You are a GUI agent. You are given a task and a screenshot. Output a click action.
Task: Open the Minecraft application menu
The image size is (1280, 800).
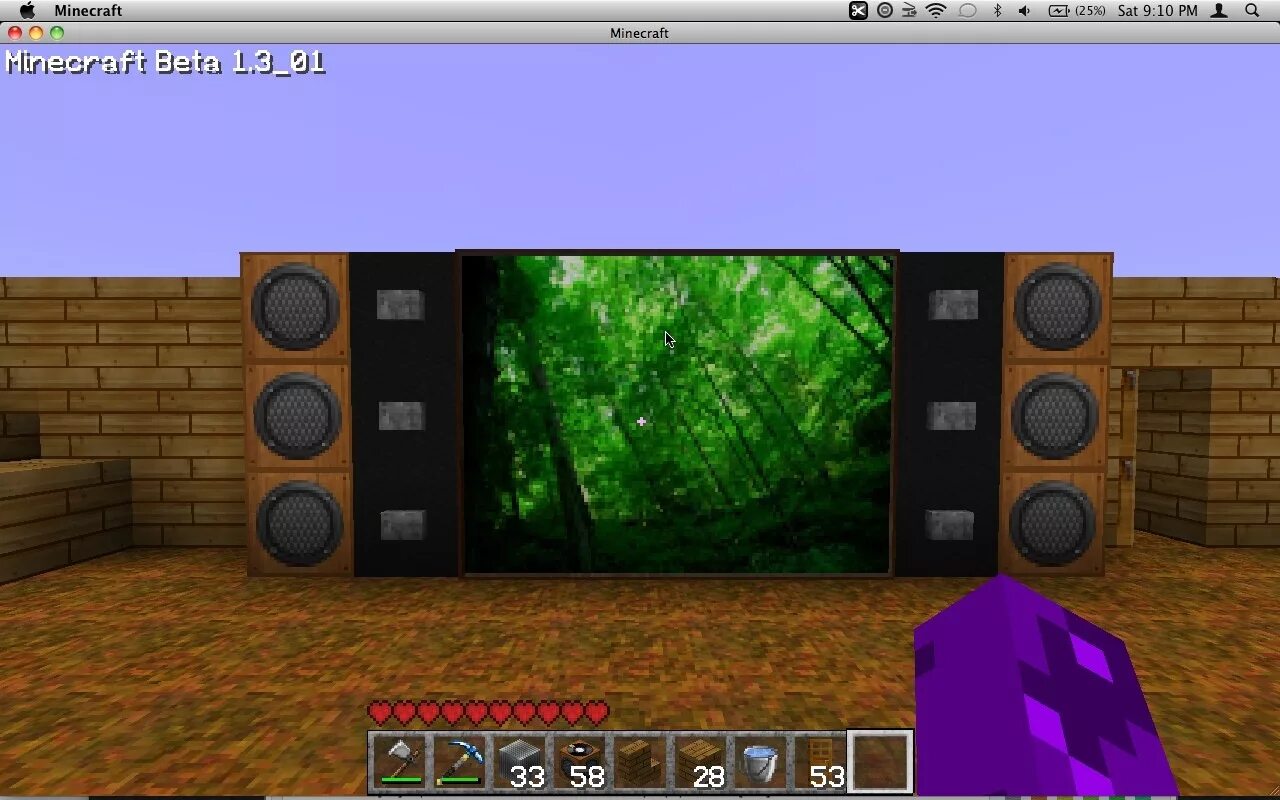click(x=88, y=10)
